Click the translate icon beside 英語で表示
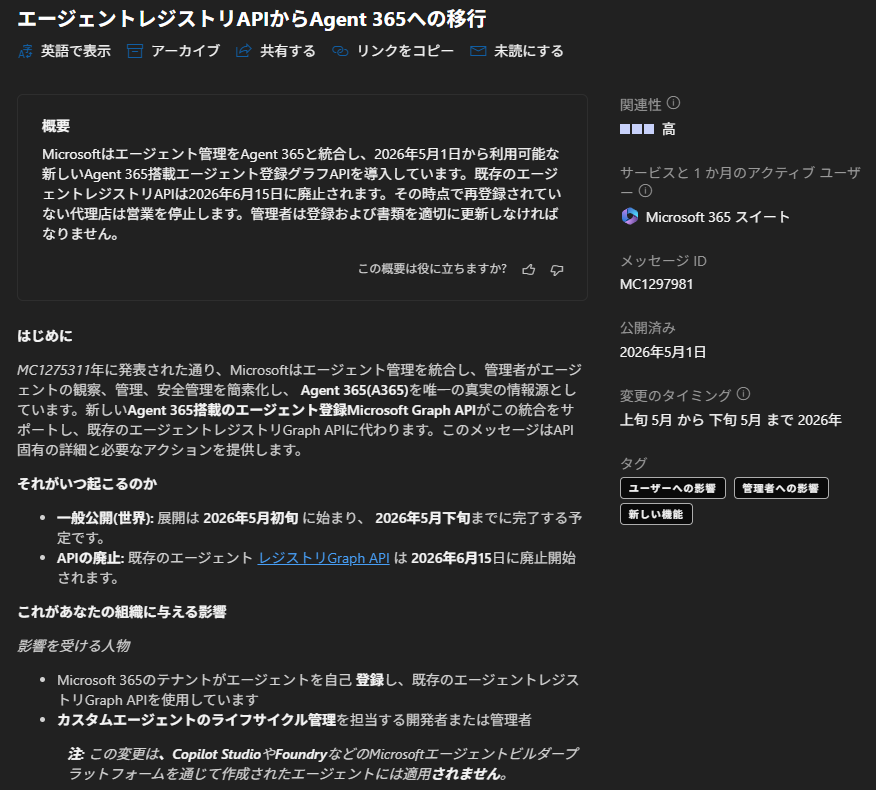The image size is (876, 790). point(25,51)
